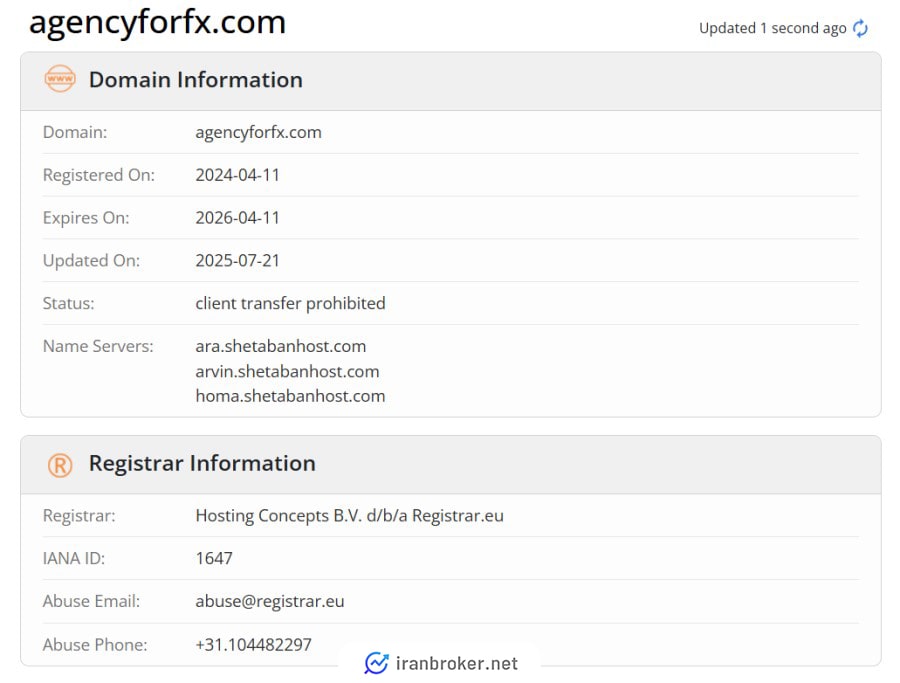Screen dimensions: 900x683
Task: Click the agencyforfx.com domain value
Action: tap(258, 133)
